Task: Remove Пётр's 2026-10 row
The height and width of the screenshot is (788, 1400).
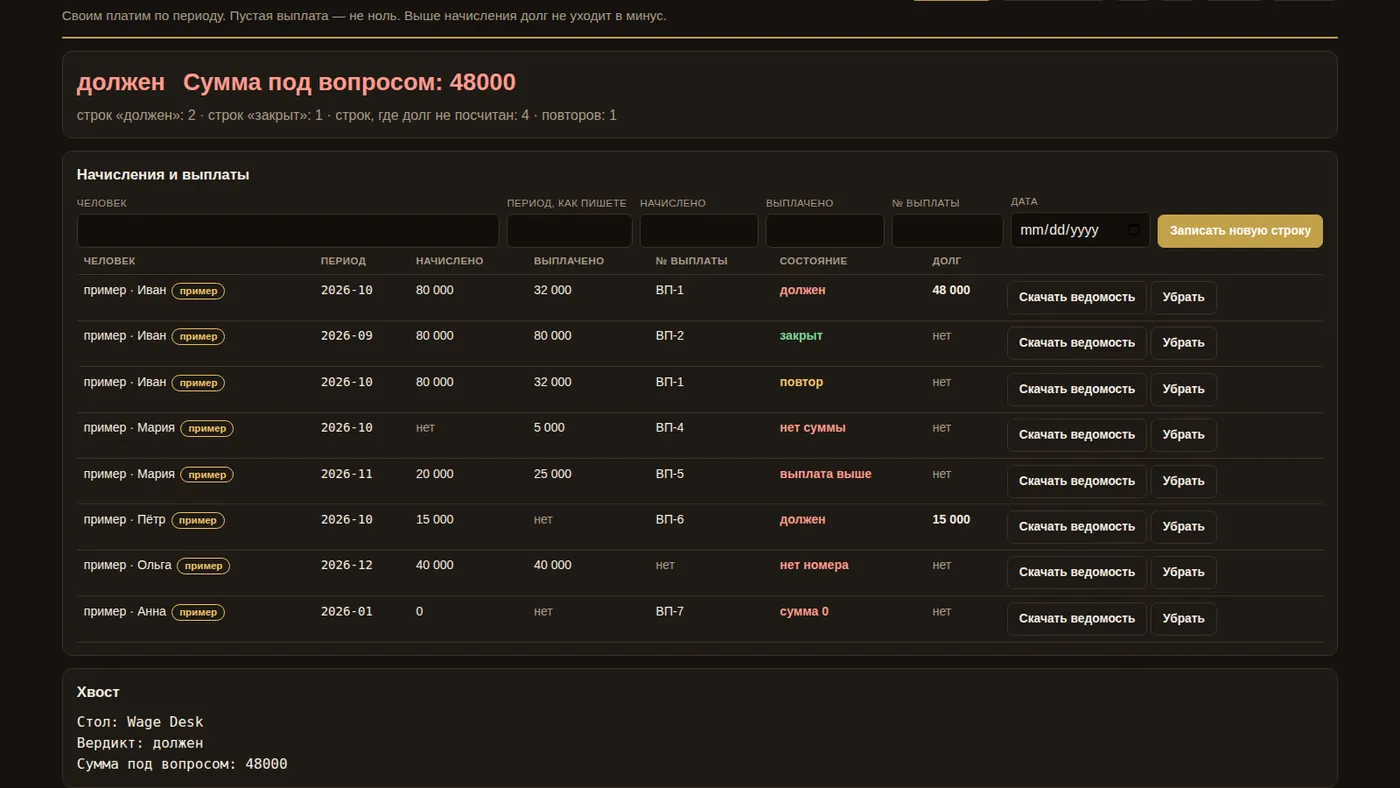Action: click(x=1183, y=527)
